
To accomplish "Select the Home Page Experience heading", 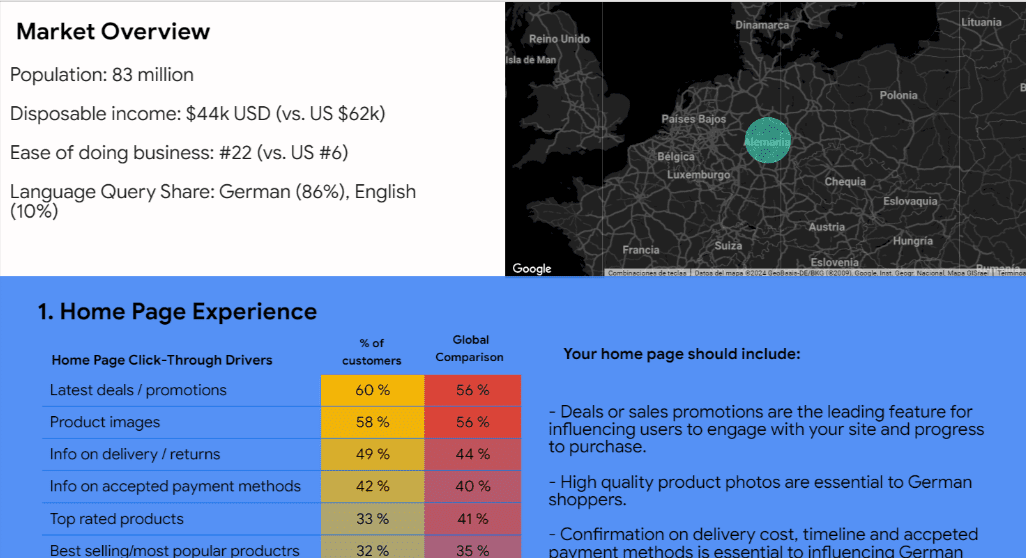I will tap(177, 311).
